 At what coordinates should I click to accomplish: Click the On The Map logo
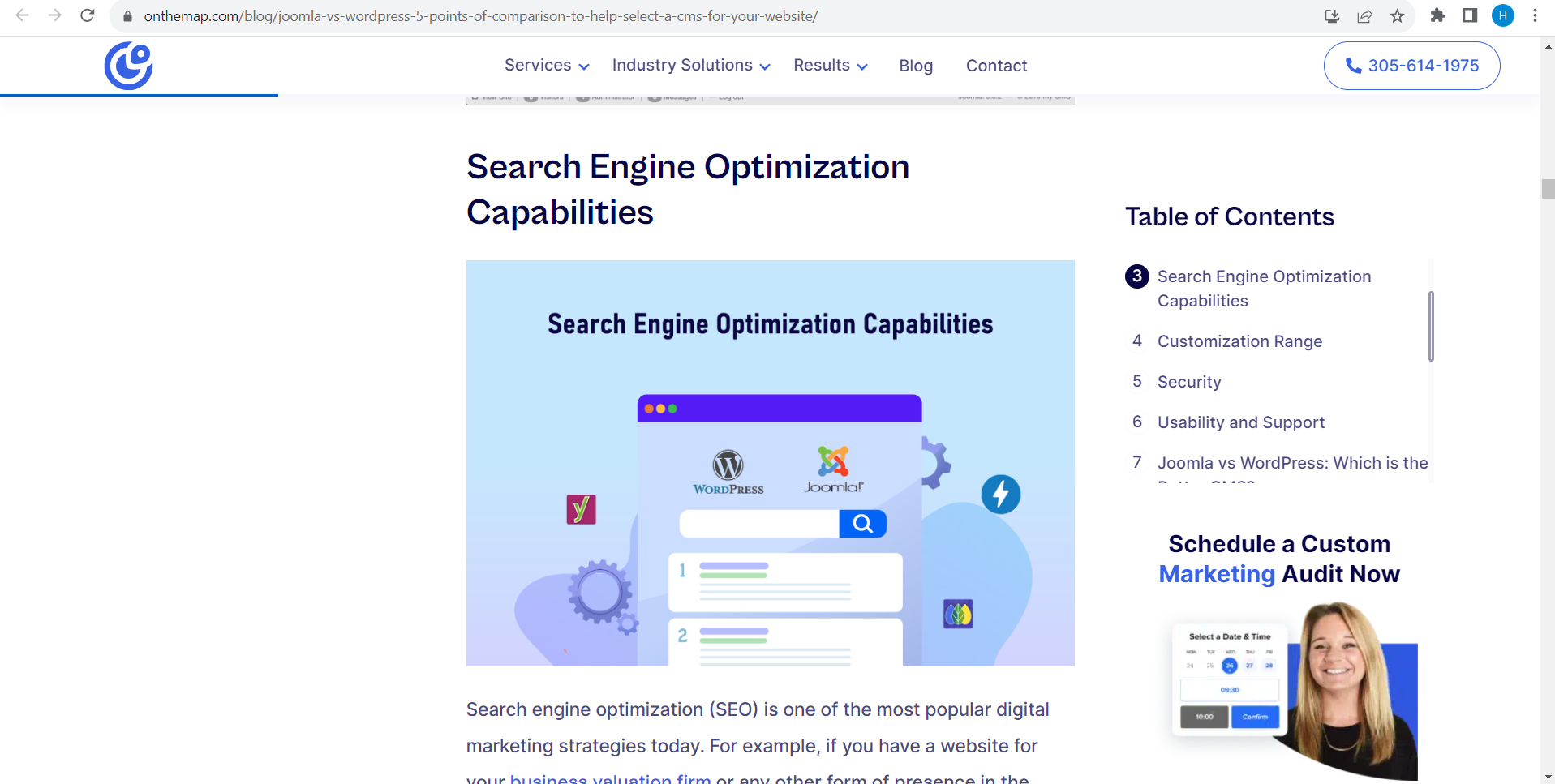tap(129, 66)
